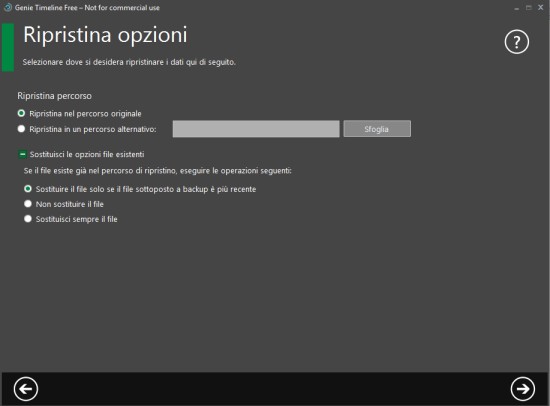Click the 'Ripristina percorso' section heading
The image size is (550, 406).
[54, 96]
